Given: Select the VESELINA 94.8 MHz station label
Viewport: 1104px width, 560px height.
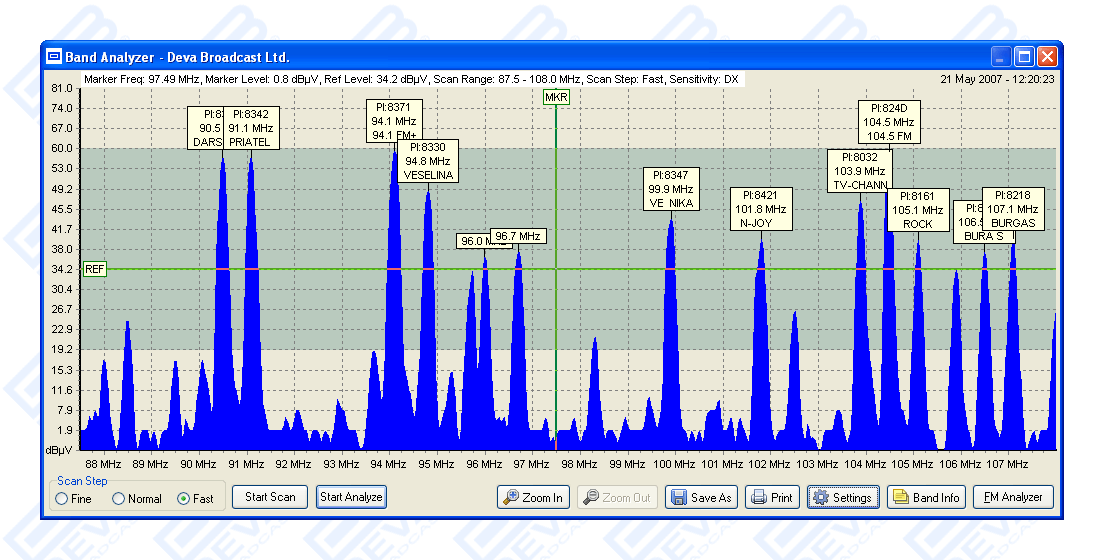Looking at the screenshot, I should pos(428,161).
